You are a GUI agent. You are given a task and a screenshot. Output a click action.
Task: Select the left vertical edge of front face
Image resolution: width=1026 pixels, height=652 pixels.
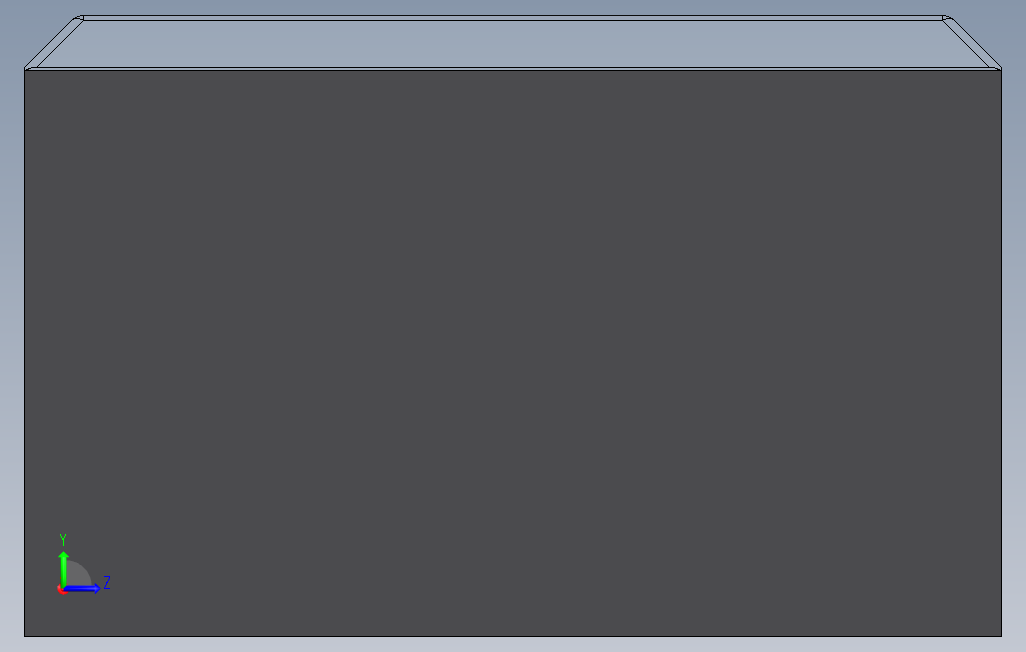click(x=25, y=353)
